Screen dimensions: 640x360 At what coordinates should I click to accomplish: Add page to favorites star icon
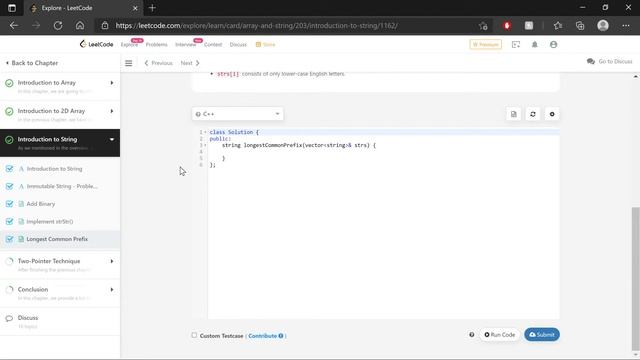(483, 26)
